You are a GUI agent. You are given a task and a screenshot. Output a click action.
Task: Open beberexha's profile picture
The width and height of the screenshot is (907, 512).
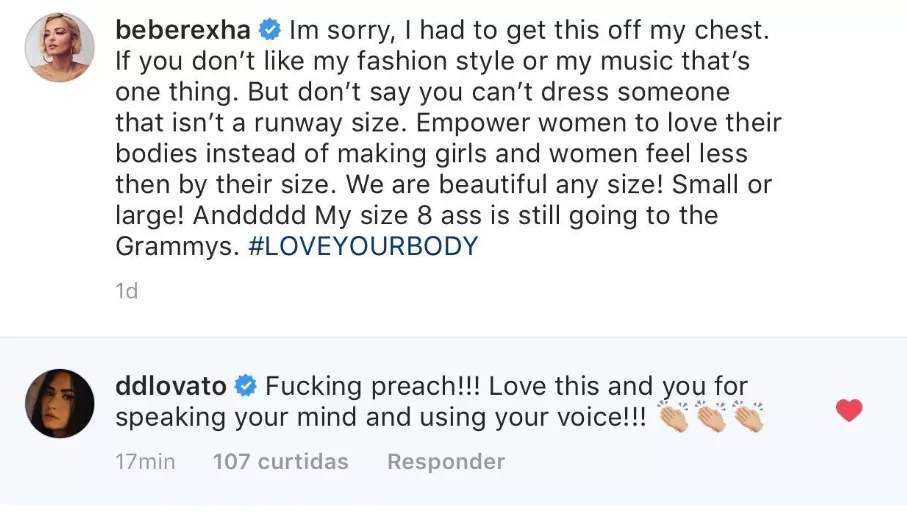tap(60, 47)
